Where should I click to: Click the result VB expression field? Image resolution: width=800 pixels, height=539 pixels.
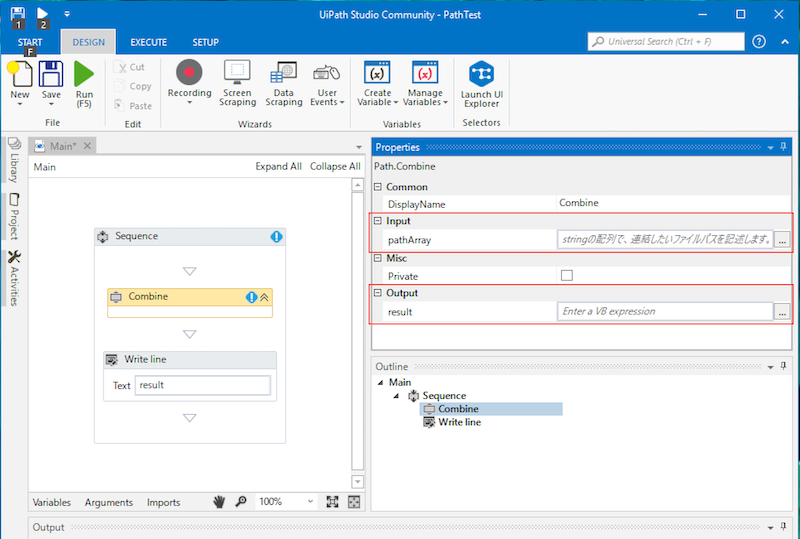click(x=665, y=311)
